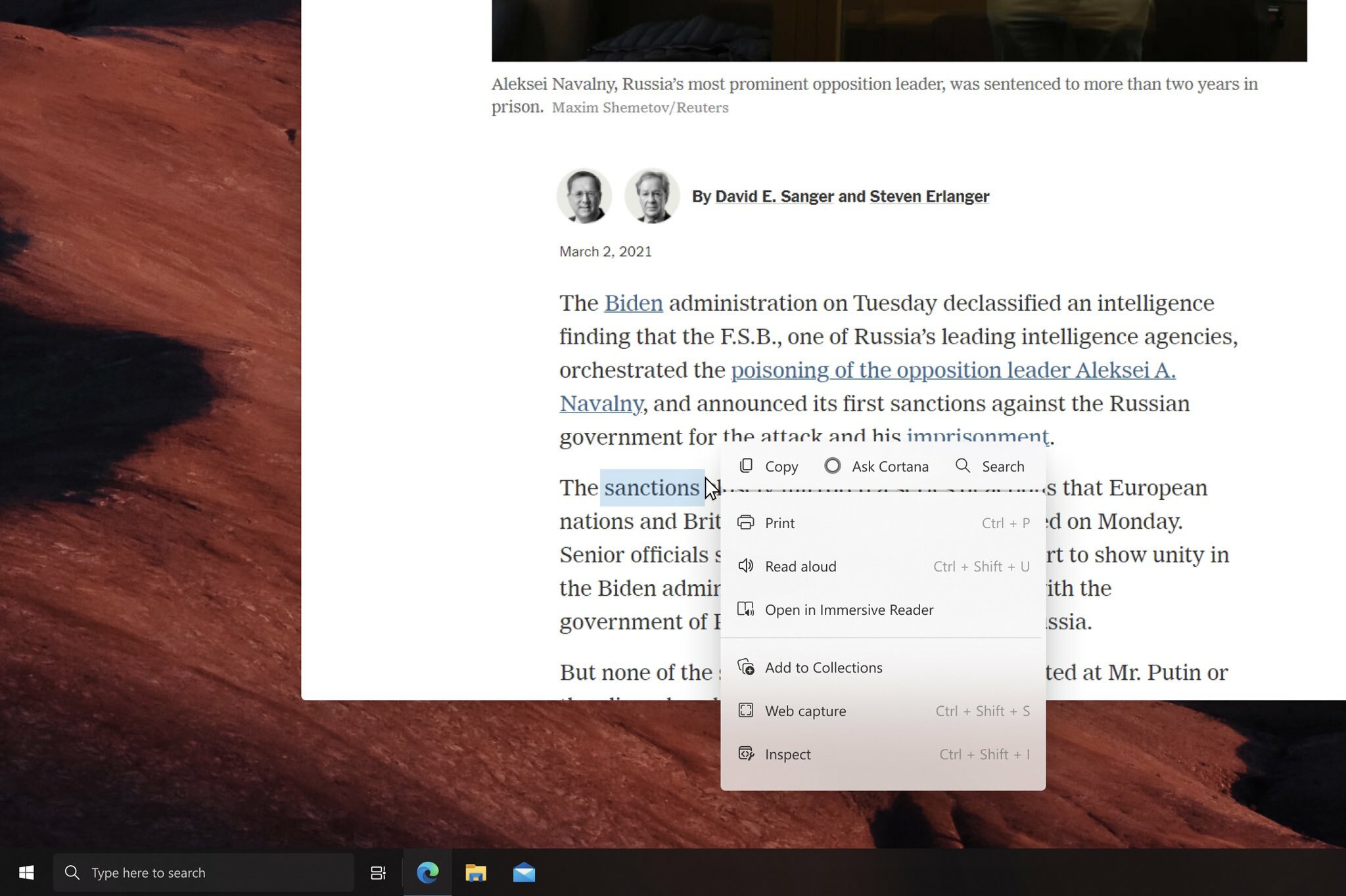Open the Windows Start menu
This screenshot has height=896, width=1346.
click(x=26, y=872)
